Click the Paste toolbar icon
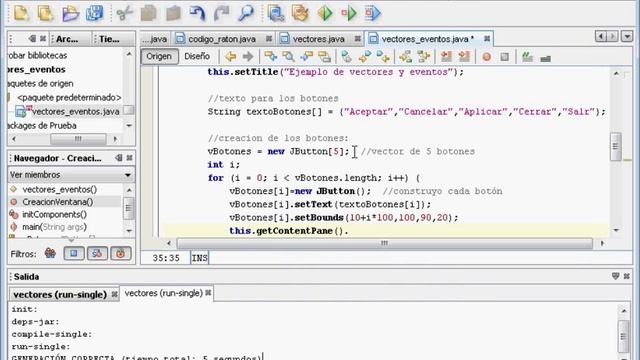640x360 pixels. (173, 13)
